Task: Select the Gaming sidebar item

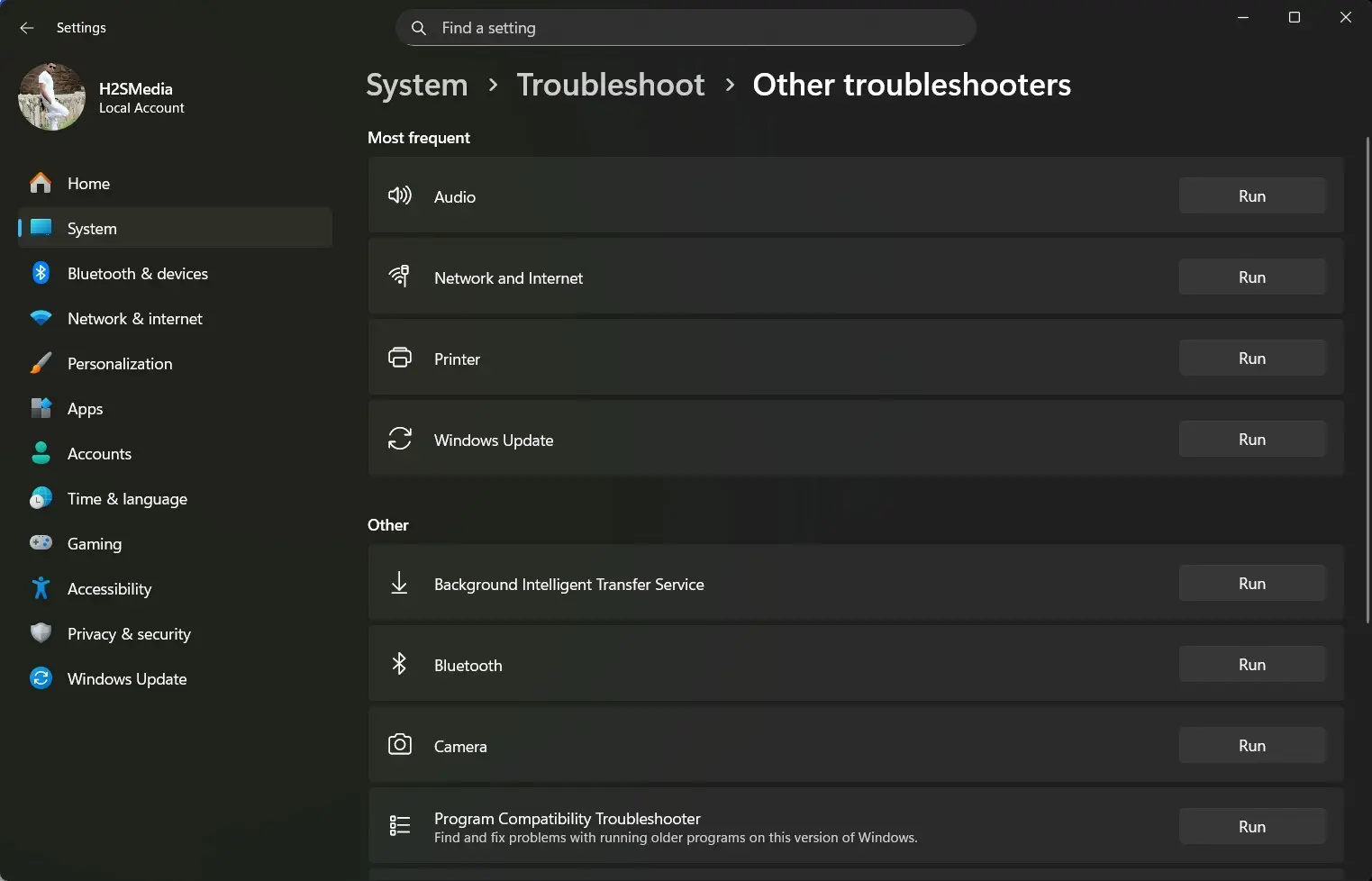Action: [175, 543]
